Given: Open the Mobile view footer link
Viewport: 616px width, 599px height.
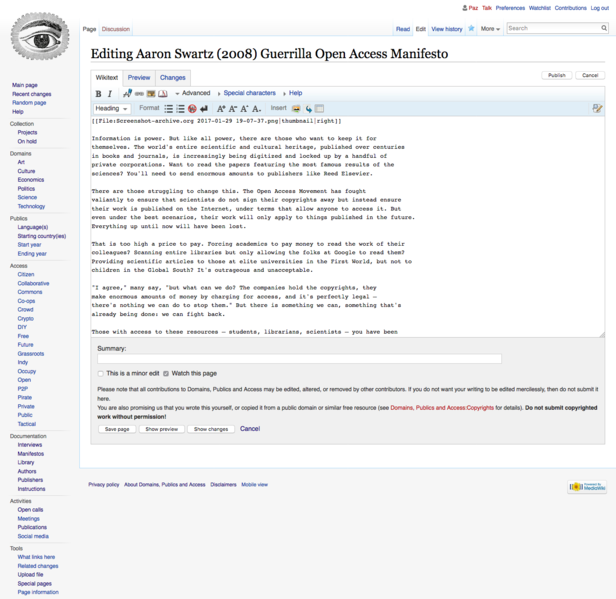Looking at the screenshot, I should [254, 485].
